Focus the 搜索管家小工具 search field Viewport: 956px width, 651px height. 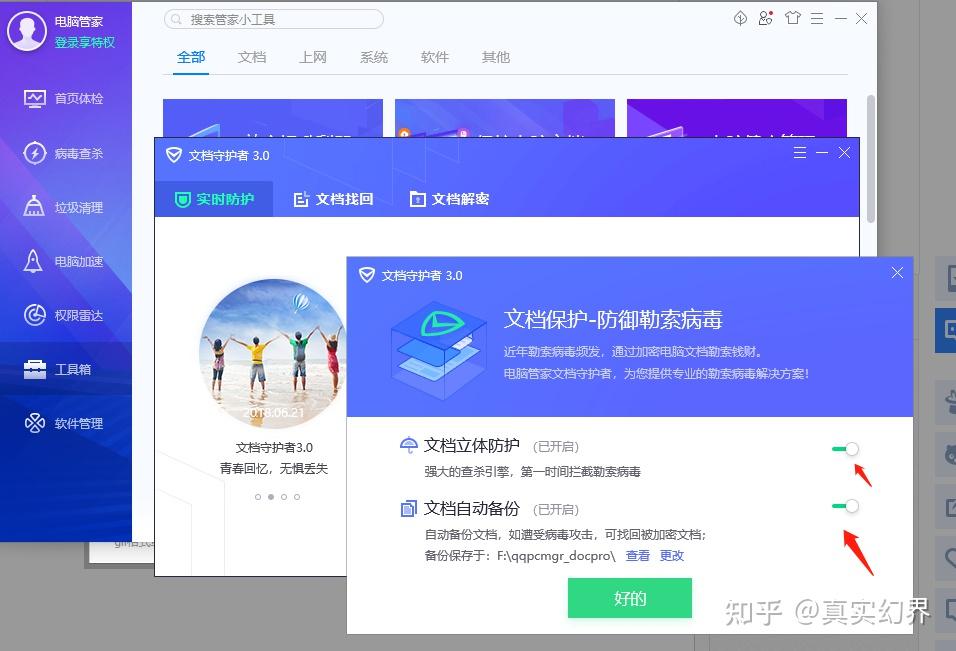(x=274, y=20)
